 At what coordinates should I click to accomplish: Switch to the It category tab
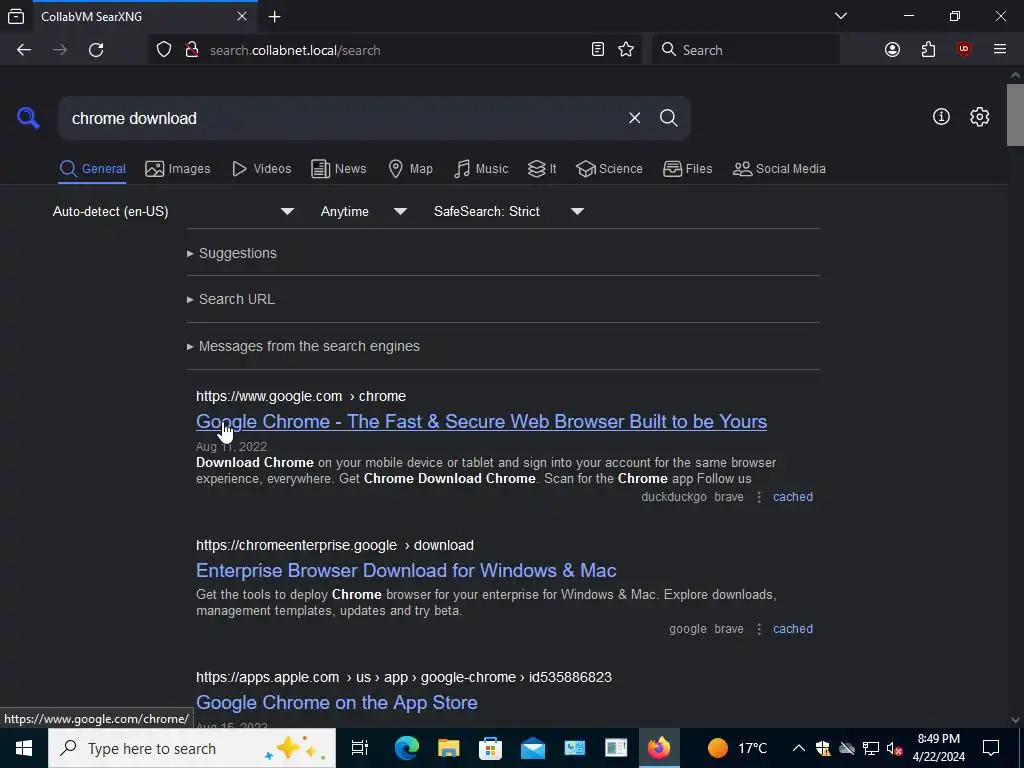click(542, 168)
